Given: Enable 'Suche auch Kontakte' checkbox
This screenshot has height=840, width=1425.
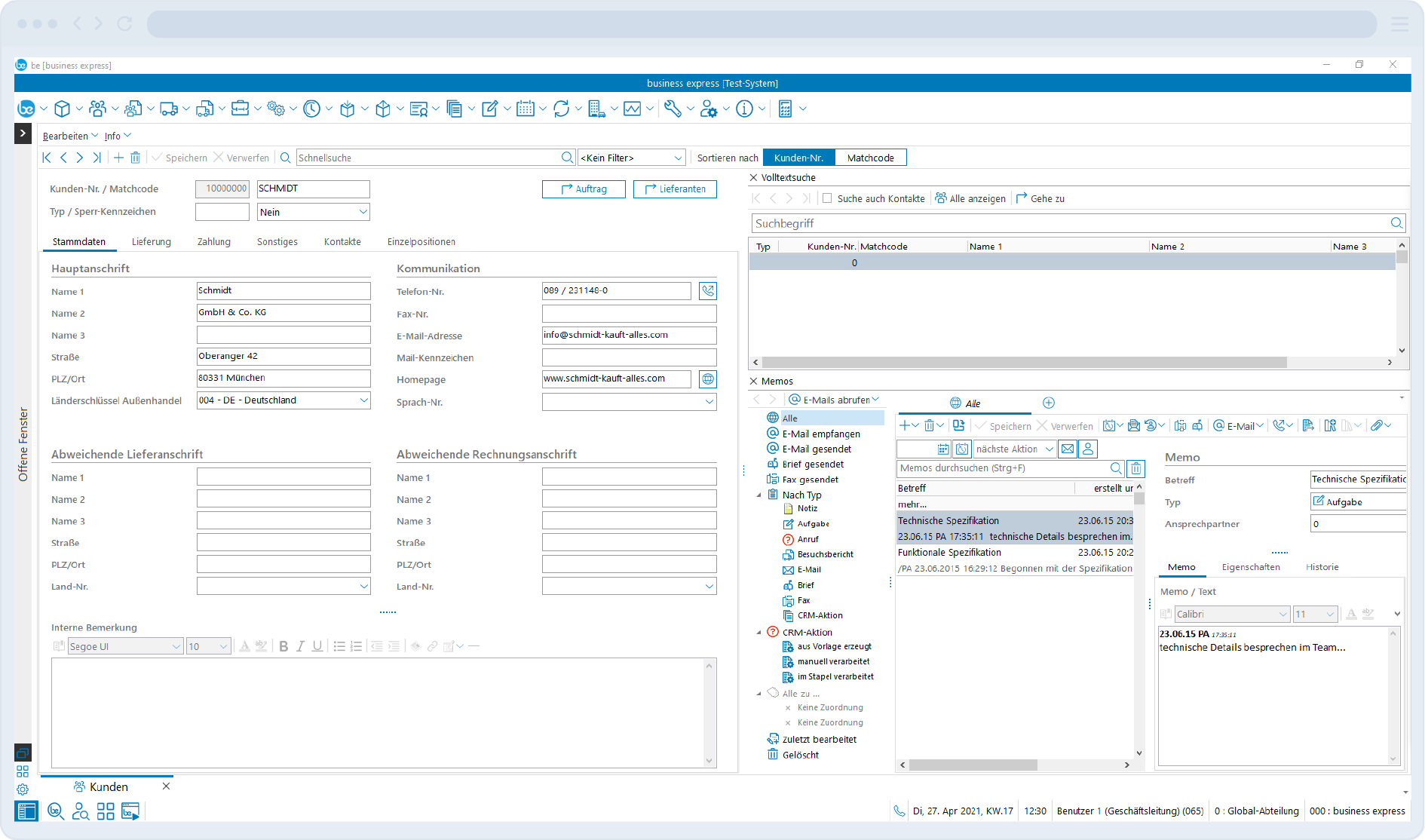Looking at the screenshot, I should click(x=827, y=198).
